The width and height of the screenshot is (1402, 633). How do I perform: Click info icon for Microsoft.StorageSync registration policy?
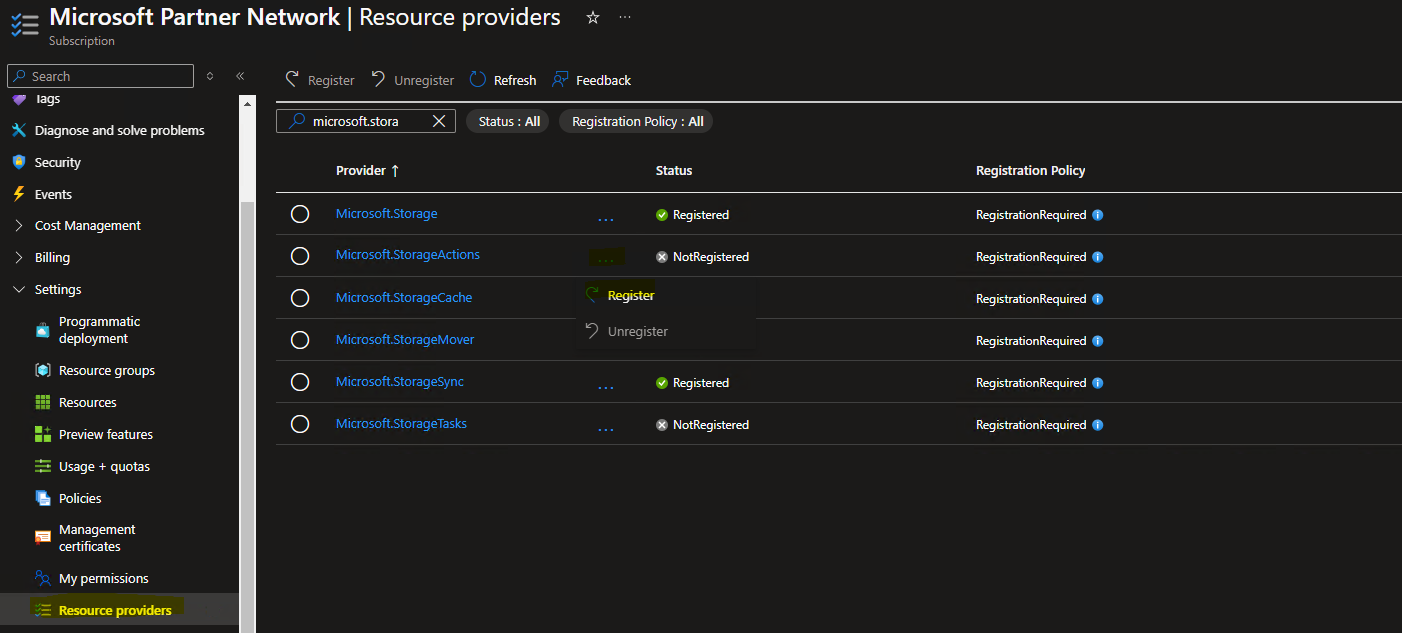point(1097,383)
